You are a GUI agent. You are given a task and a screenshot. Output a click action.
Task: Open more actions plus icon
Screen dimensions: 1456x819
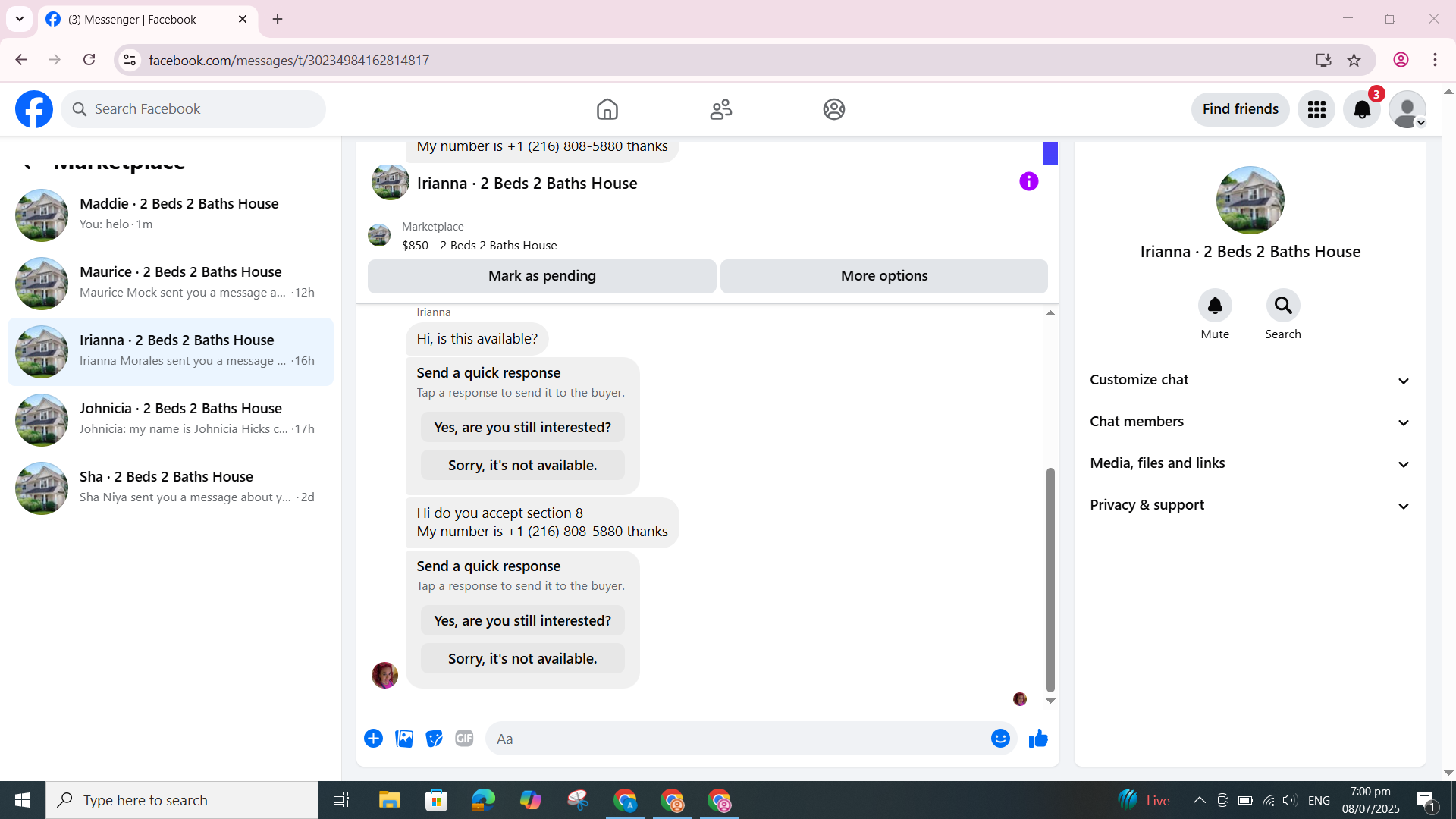point(373,739)
